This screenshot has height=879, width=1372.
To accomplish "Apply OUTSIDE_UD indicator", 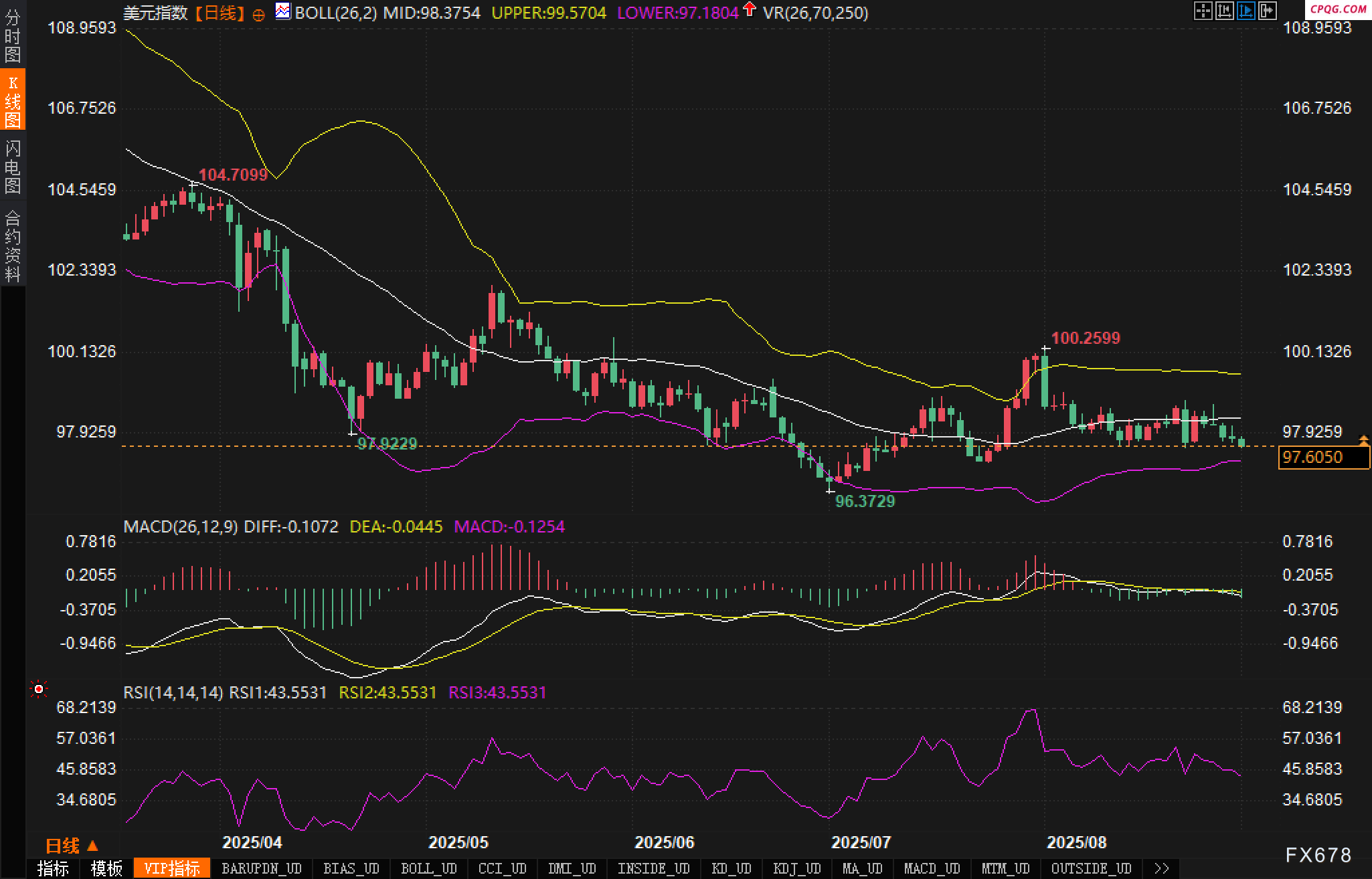I will [x=1092, y=868].
